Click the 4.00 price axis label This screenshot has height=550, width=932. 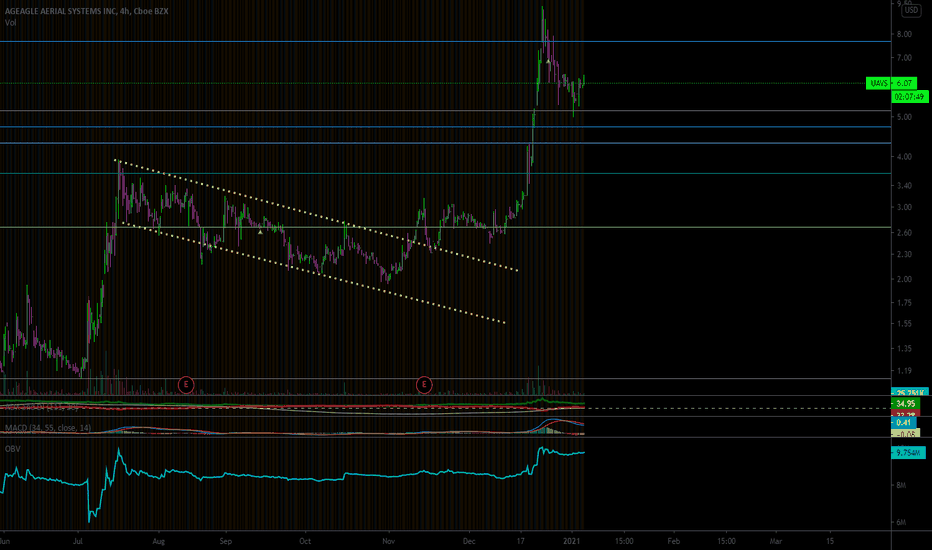coord(904,157)
